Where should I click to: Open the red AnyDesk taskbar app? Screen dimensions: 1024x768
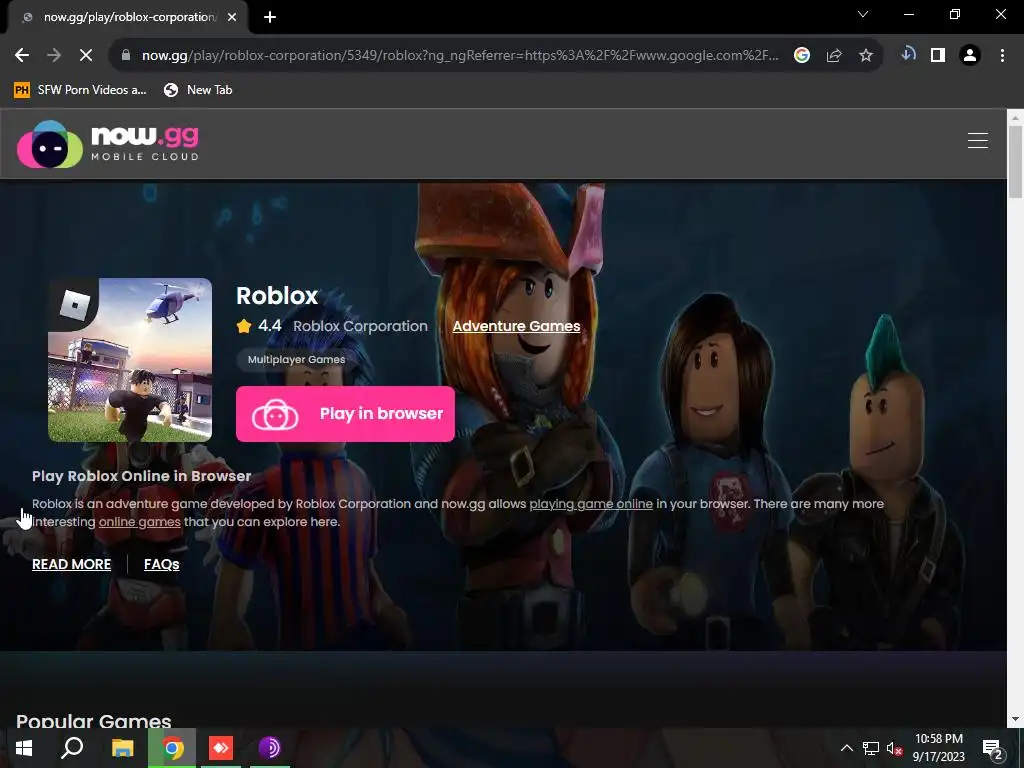pos(221,748)
